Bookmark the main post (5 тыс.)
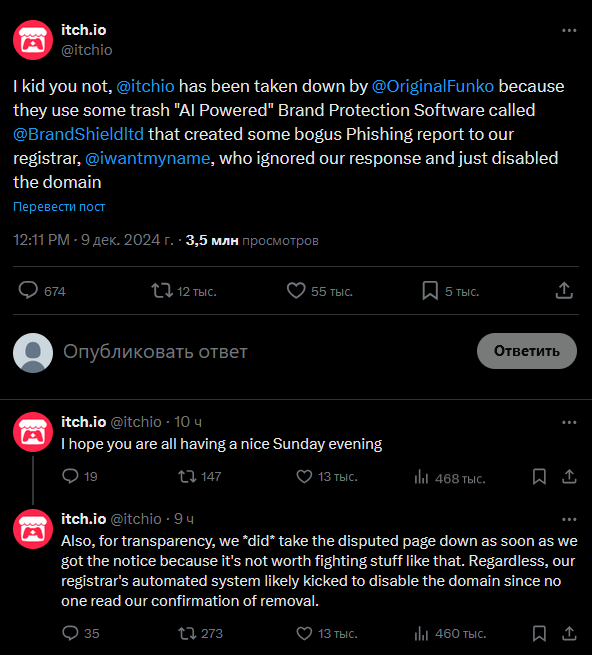This screenshot has width=592, height=655. coord(430,291)
